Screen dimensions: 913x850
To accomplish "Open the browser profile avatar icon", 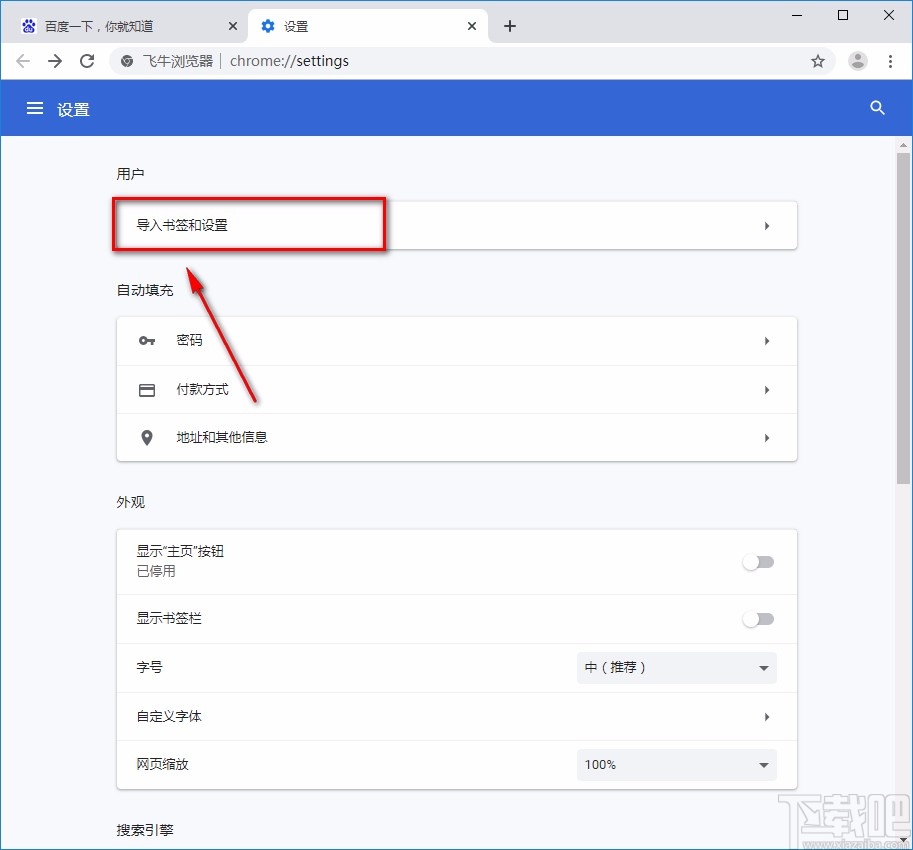I will 857,61.
